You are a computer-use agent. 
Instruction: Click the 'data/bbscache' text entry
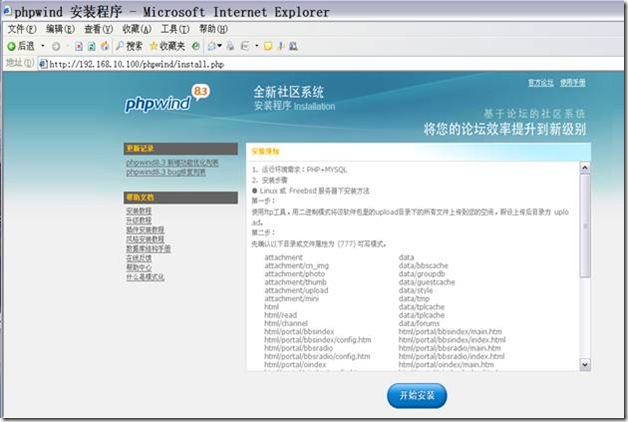click(x=423, y=265)
